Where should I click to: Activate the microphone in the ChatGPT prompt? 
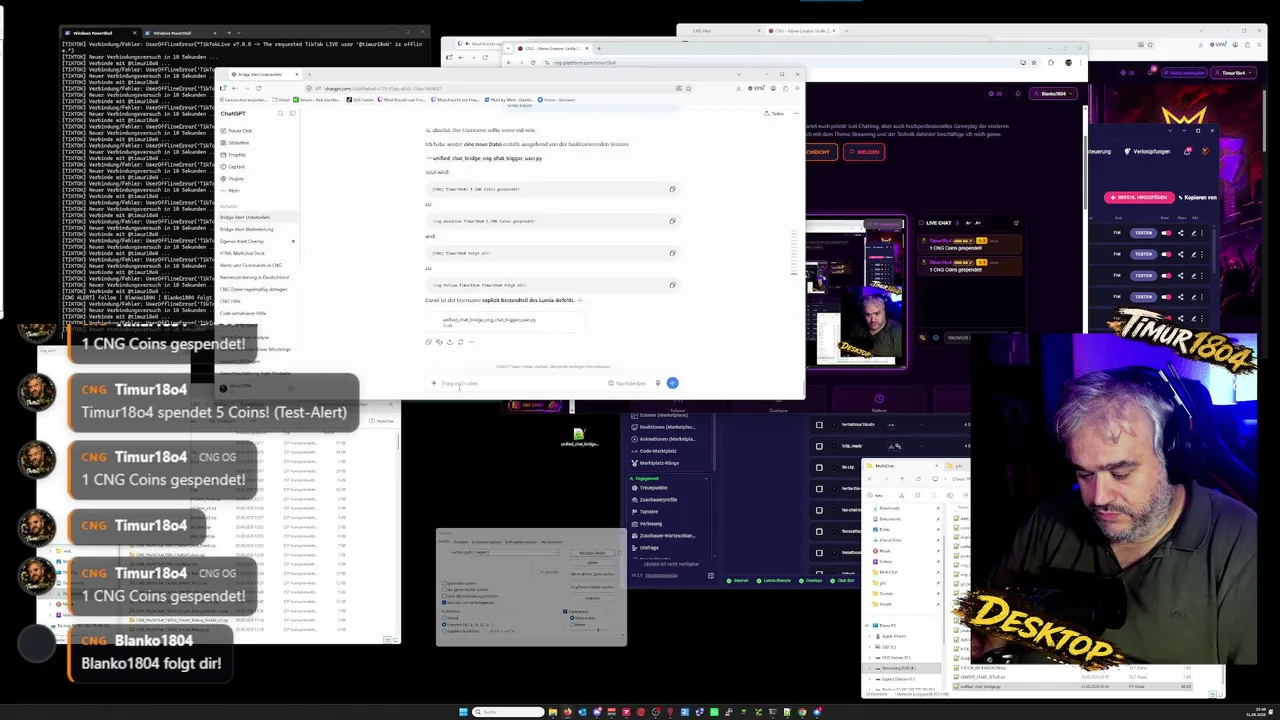[658, 383]
